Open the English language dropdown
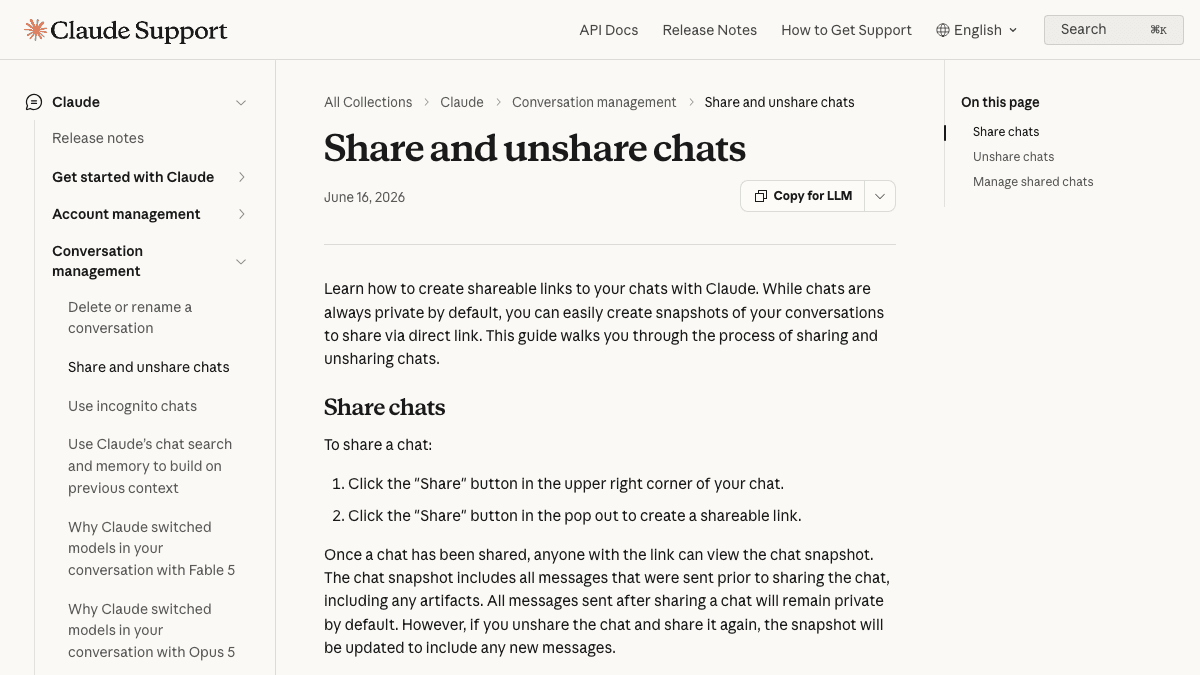This screenshot has width=1200, height=675. point(977,30)
